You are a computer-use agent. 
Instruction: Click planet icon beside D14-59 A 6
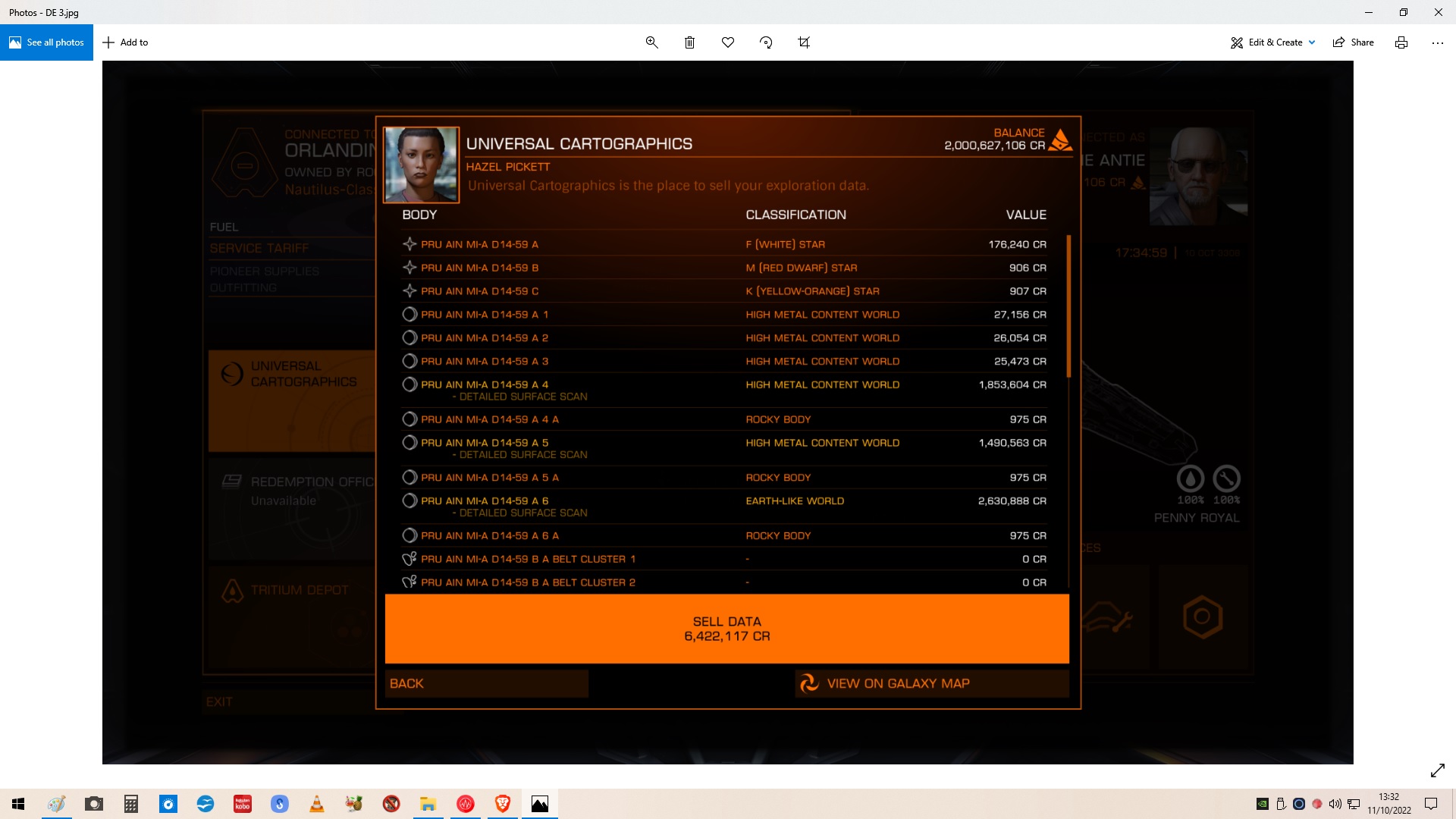tap(409, 501)
